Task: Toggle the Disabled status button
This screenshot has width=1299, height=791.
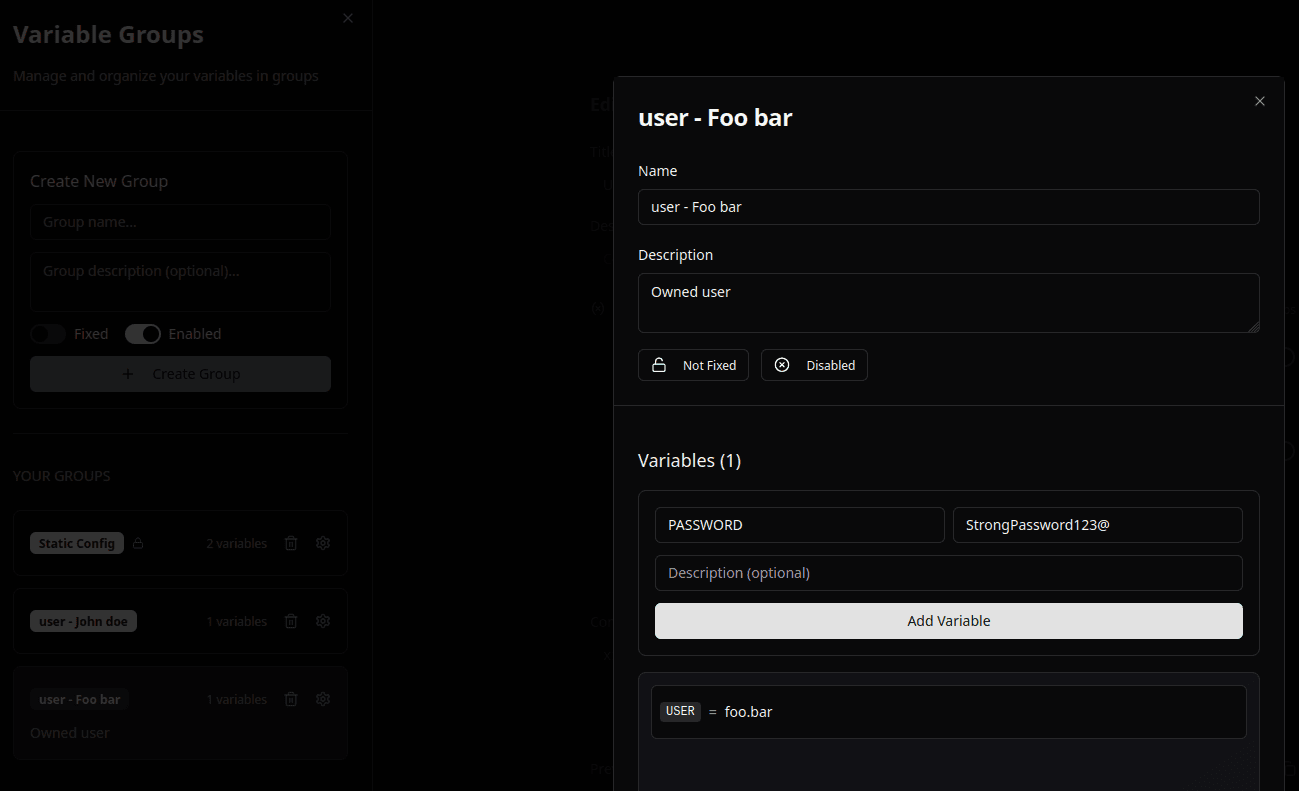Action: click(x=814, y=365)
